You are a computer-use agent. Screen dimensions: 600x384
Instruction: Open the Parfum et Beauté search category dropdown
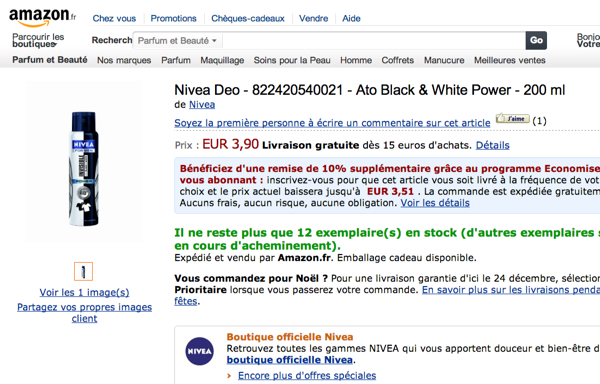coord(177,41)
